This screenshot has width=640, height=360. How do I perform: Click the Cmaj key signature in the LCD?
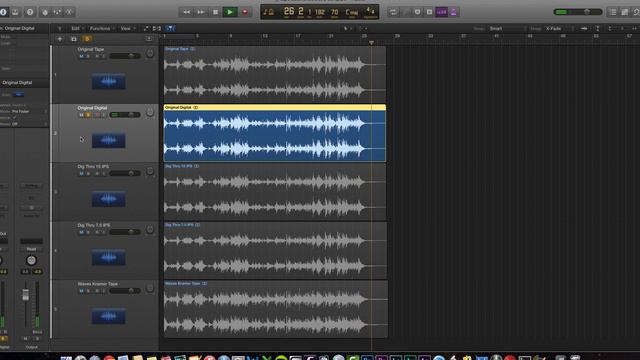352,12
